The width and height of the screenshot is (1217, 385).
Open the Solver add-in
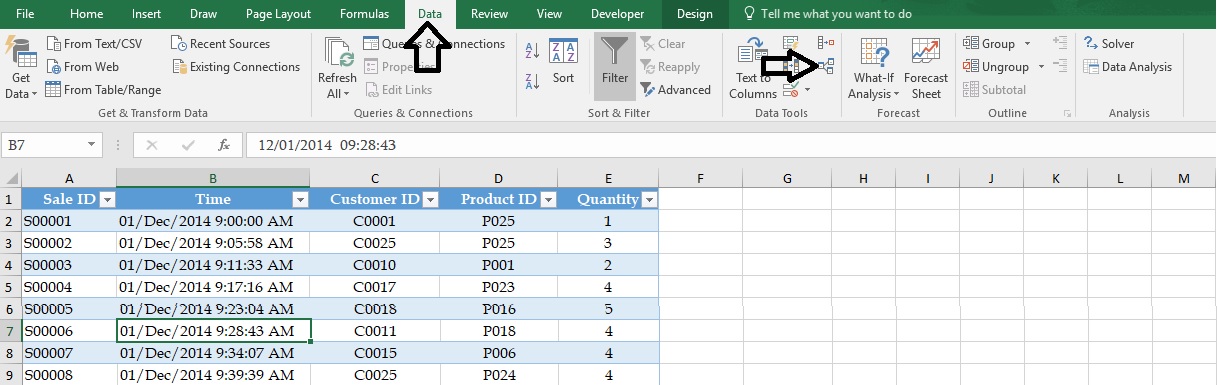point(1109,44)
